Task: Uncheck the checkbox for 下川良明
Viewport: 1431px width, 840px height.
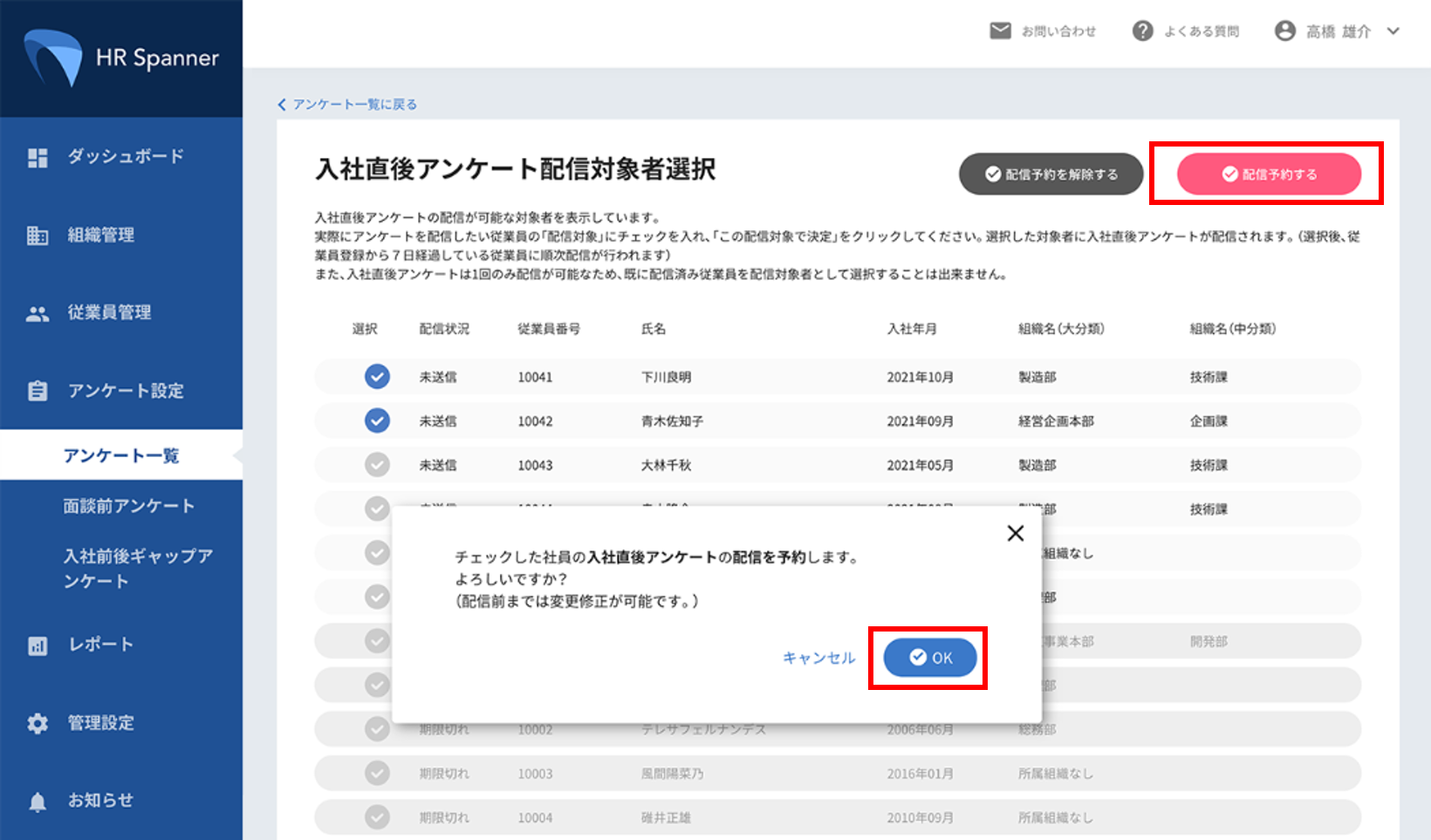Action: point(377,377)
